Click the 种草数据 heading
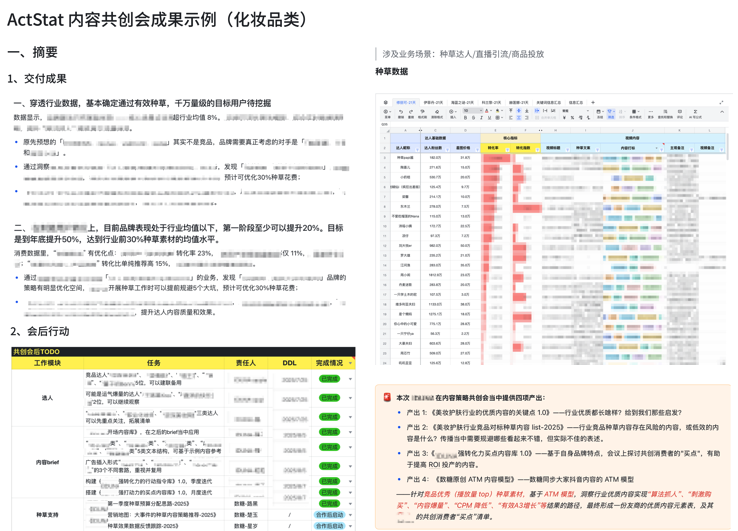This screenshot has height=531, width=738. (x=392, y=72)
